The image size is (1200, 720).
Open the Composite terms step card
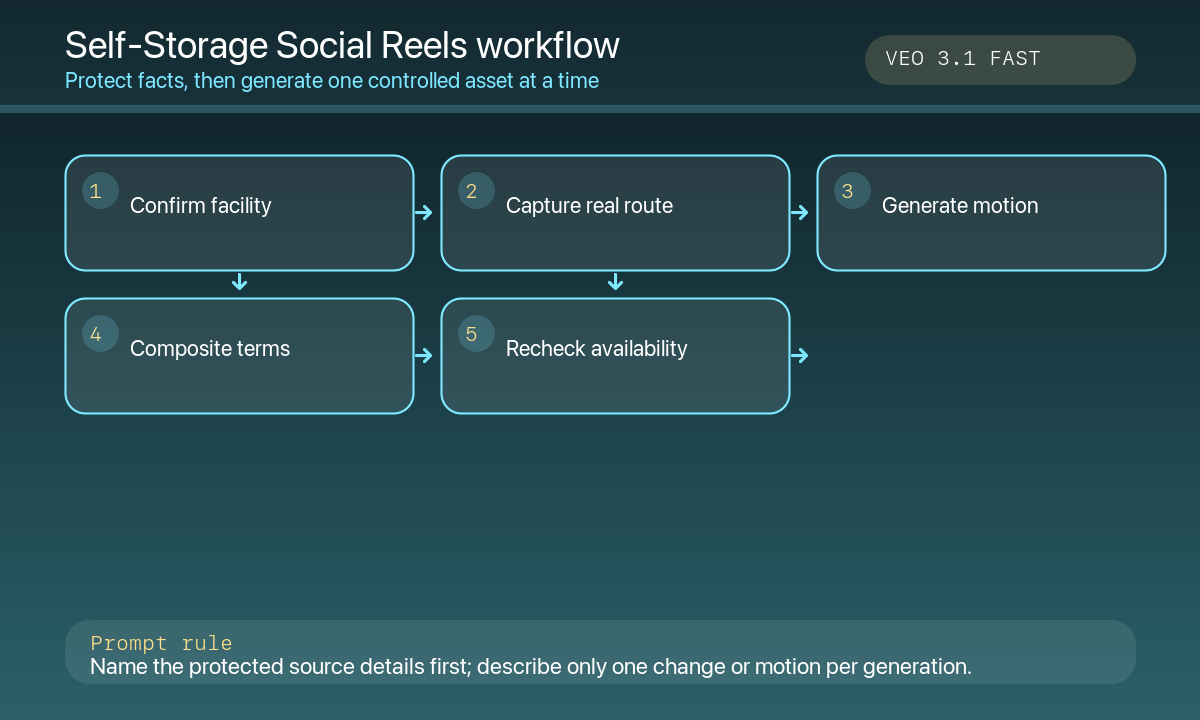pos(239,356)
